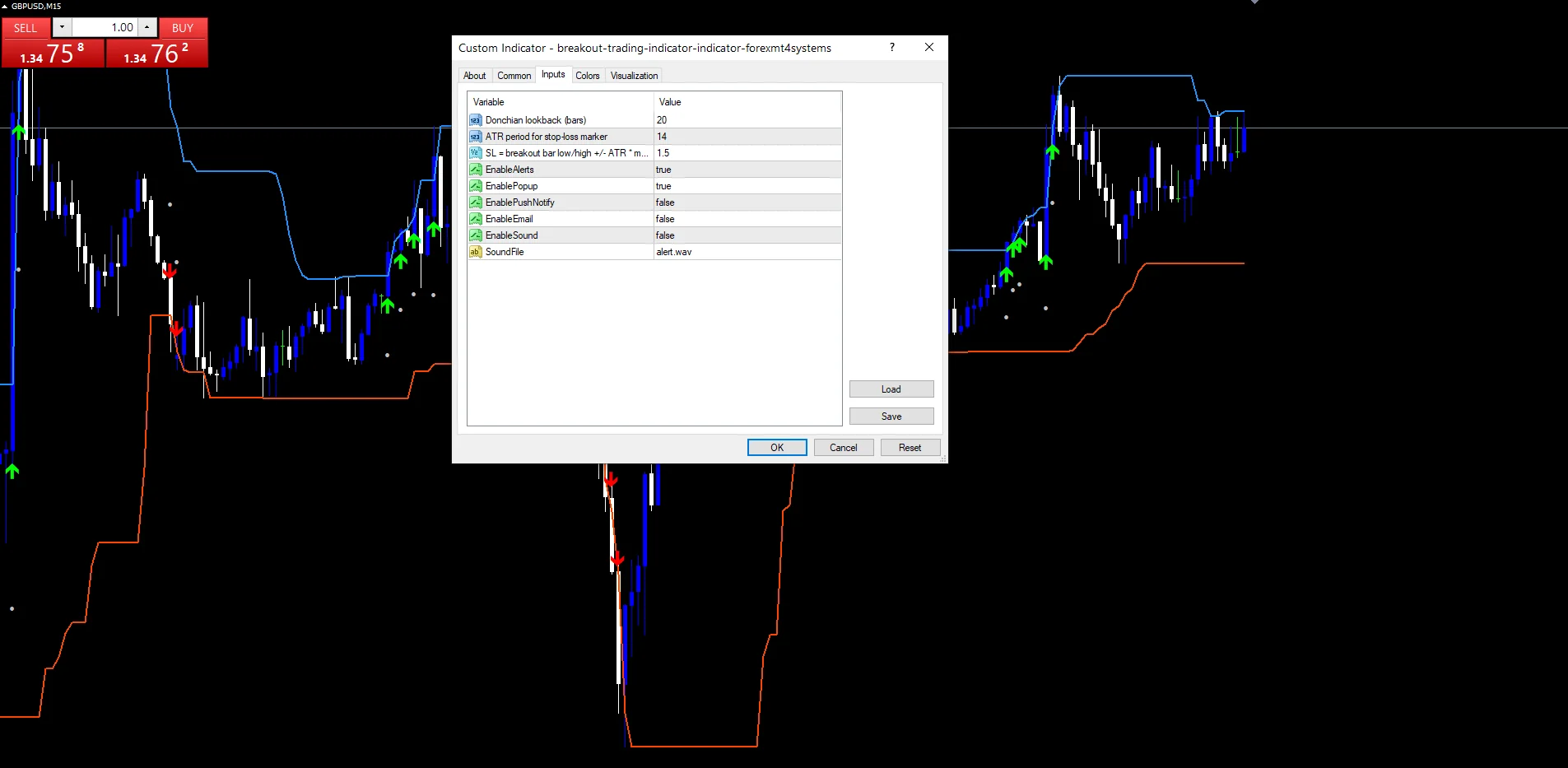Open the Visualization tab
This screenshot has width=1568, height=768.
[634, 76]
